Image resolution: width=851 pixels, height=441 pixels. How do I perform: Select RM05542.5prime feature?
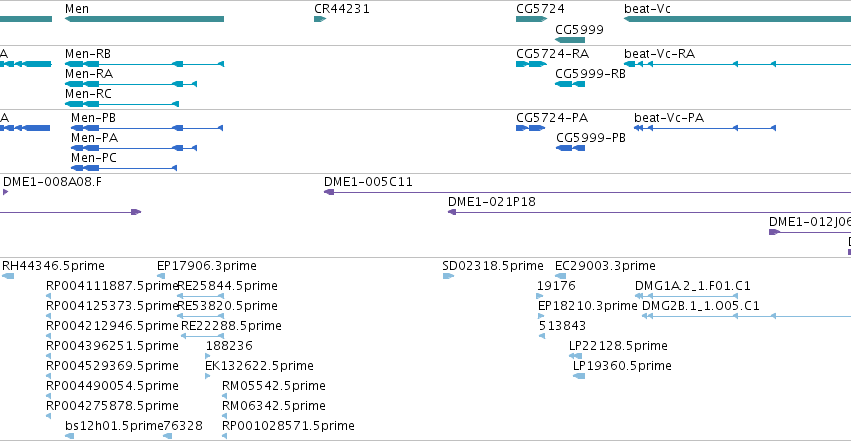(x=225, y=397)
